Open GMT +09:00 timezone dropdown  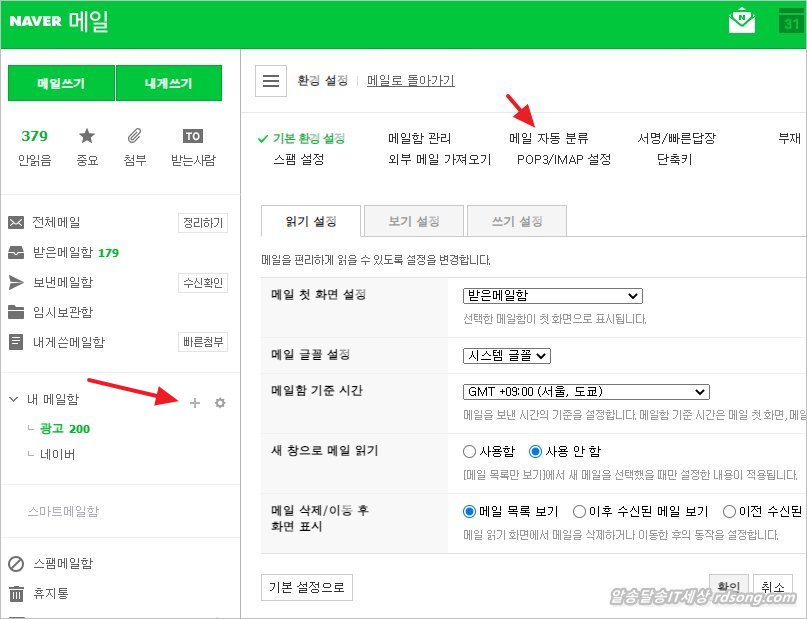[x=586, y=392]
